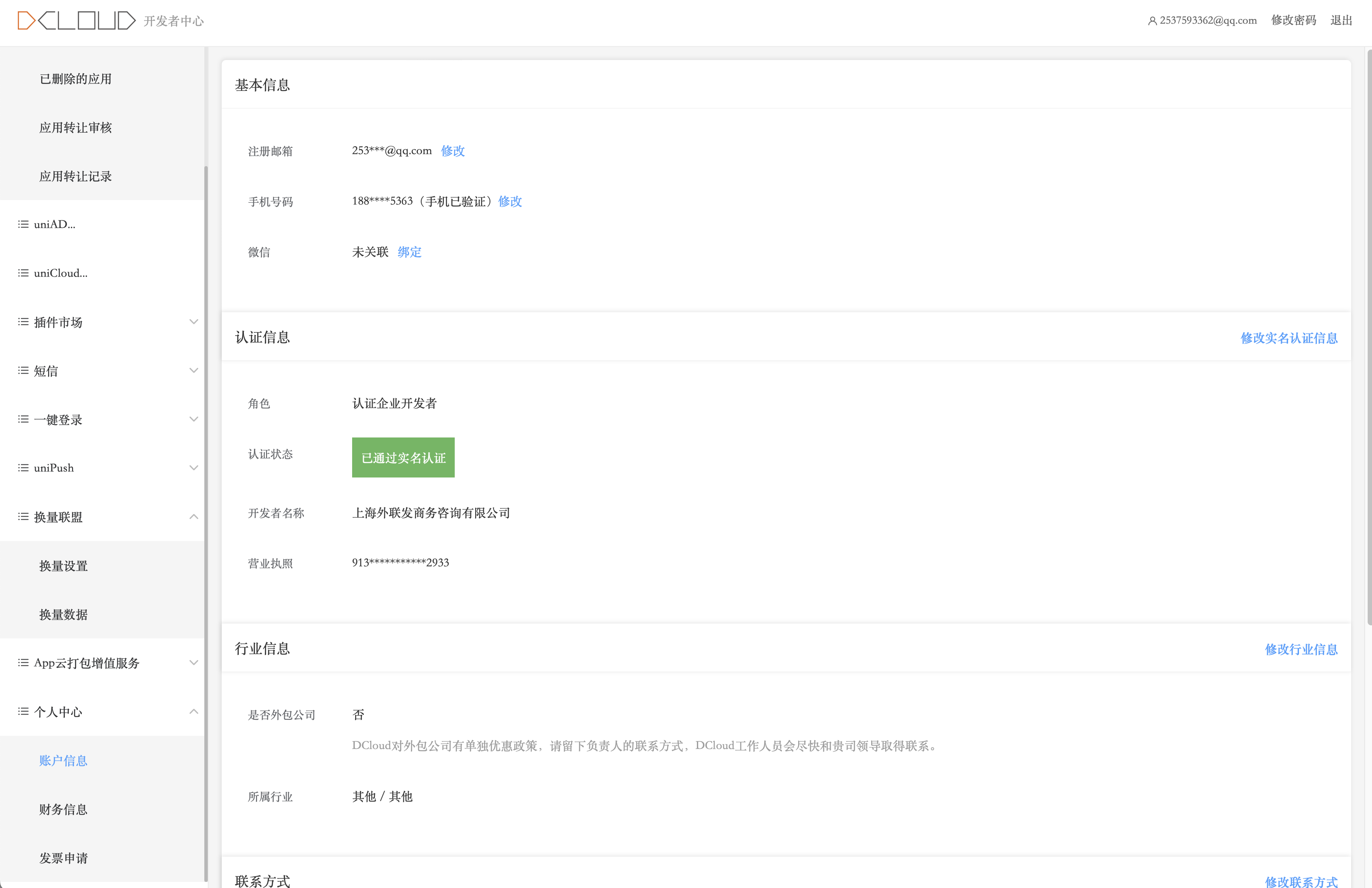Click list icon beside 个人中心
1372x888 pixels.
(23, 711)
